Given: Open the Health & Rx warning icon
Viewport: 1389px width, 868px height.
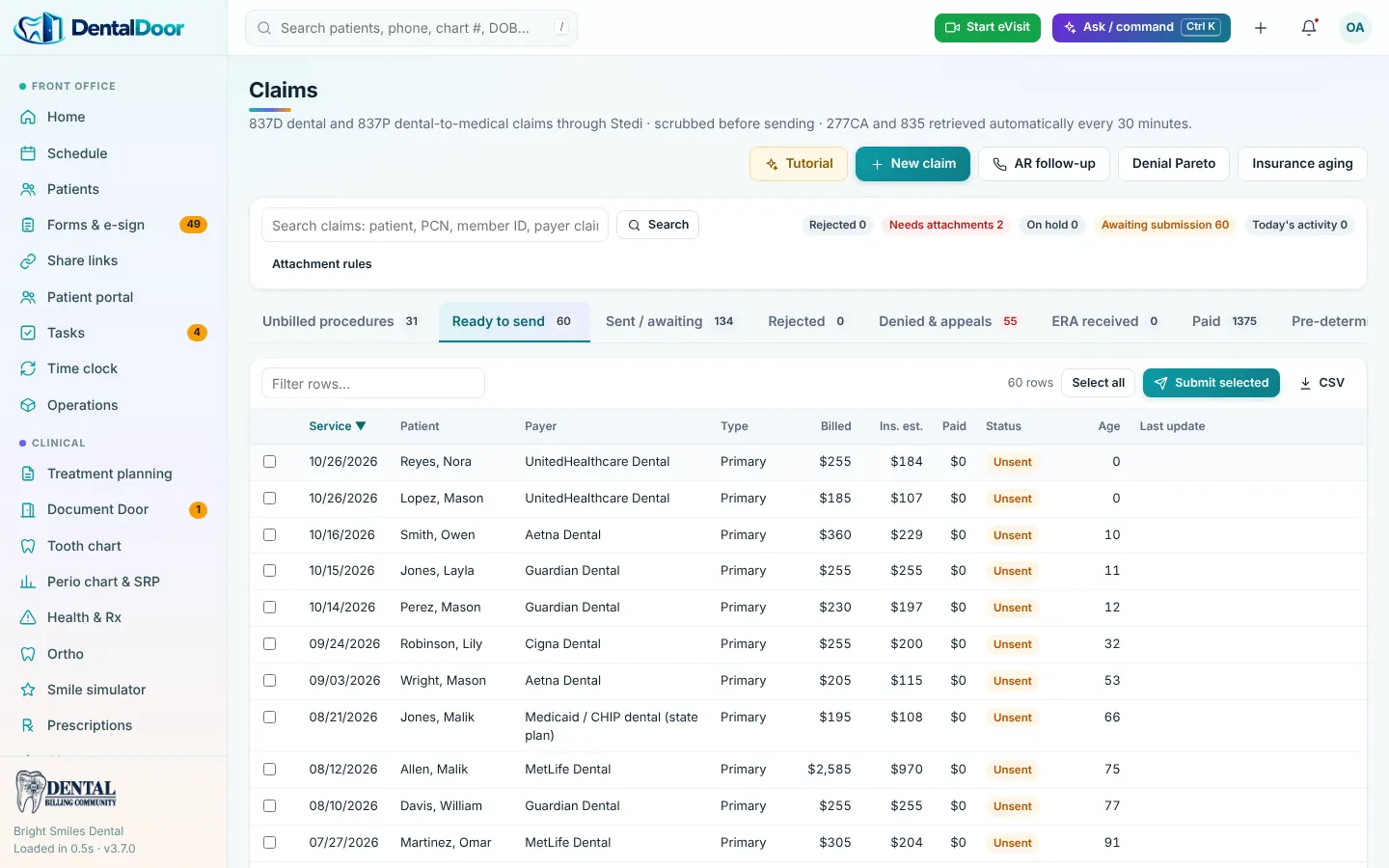Looking at the screenshot, I should coord(28,617).
